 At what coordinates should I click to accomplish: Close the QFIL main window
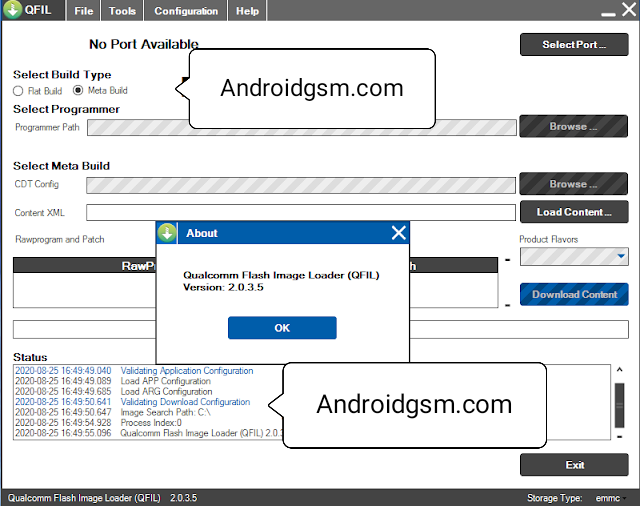coord(630,9)
